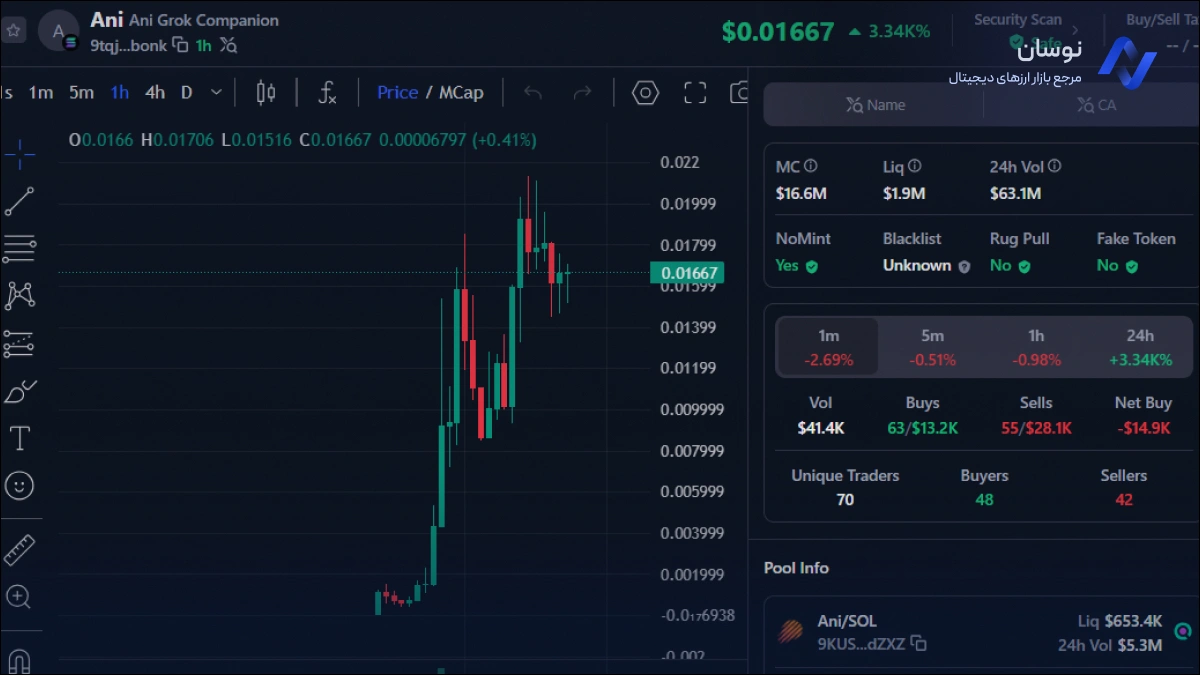Redo the chart action
Image resolution: width=1200 pixels, height=675 pixels.
(x=582, y=93)
